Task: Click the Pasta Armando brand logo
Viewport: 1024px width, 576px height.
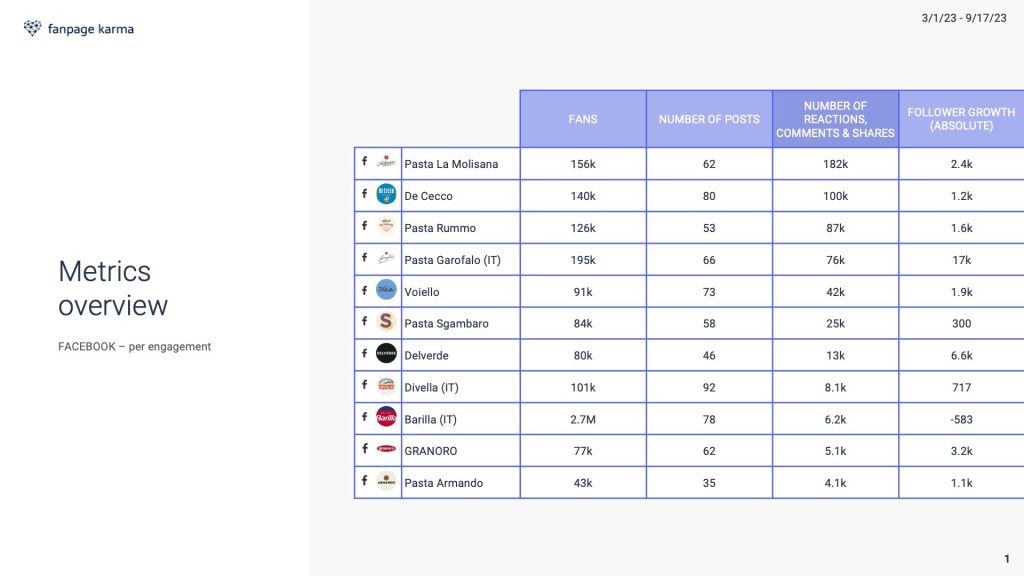Action: coord(386,481)
